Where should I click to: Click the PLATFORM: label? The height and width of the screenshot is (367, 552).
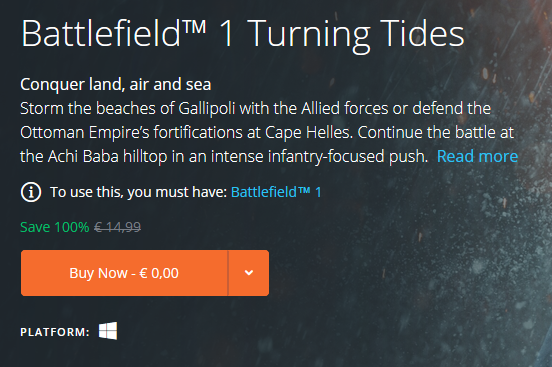click(x=55, y=332)
